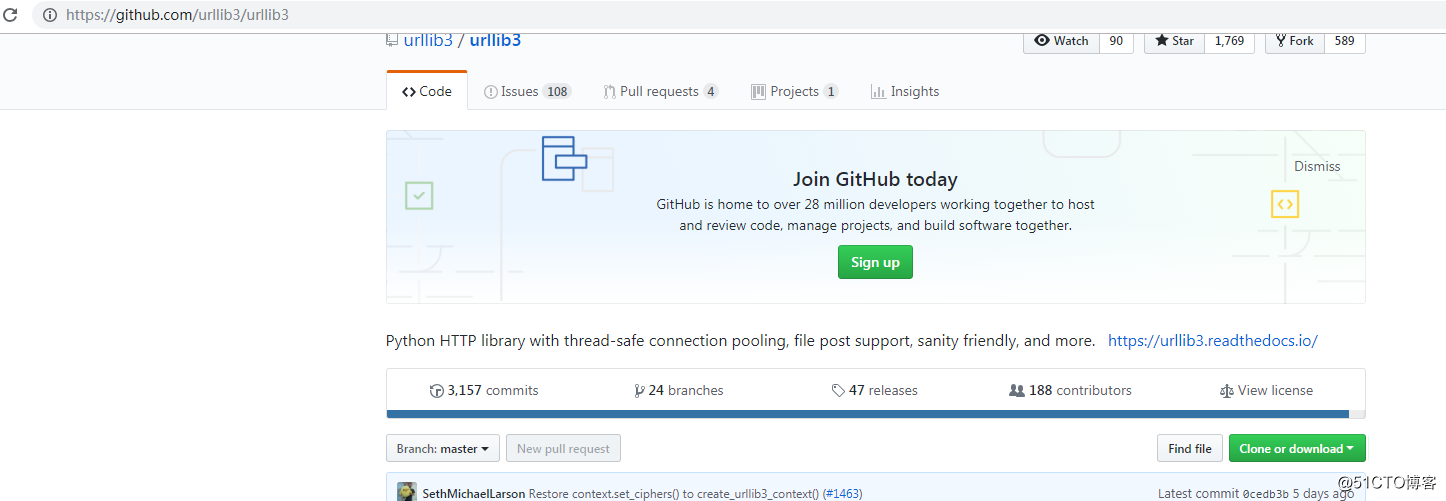Open the urllib3 owner link
Image resolution: width=1446 pixels, height=501 pixels.
pos(428,40)
